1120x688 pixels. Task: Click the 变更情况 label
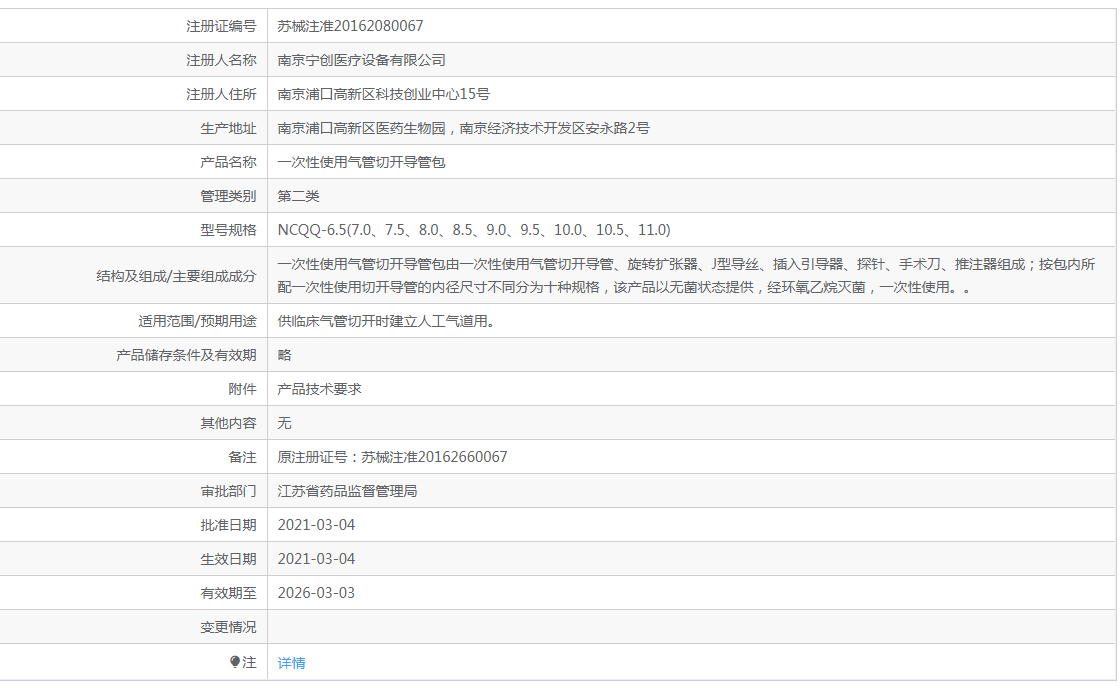coord(228,627)
